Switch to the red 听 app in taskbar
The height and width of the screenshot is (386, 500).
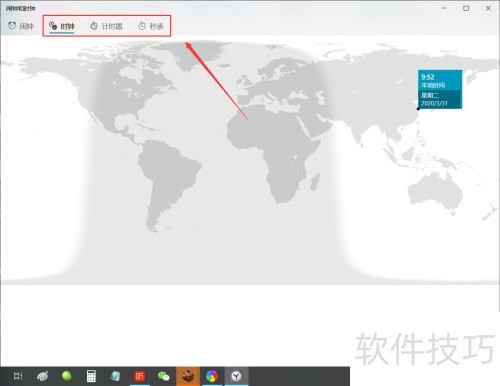point(139,376)
